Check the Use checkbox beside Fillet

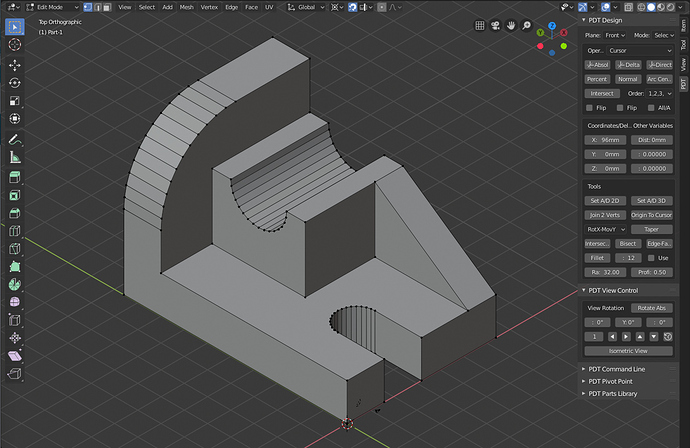click(x=651, y=258)
